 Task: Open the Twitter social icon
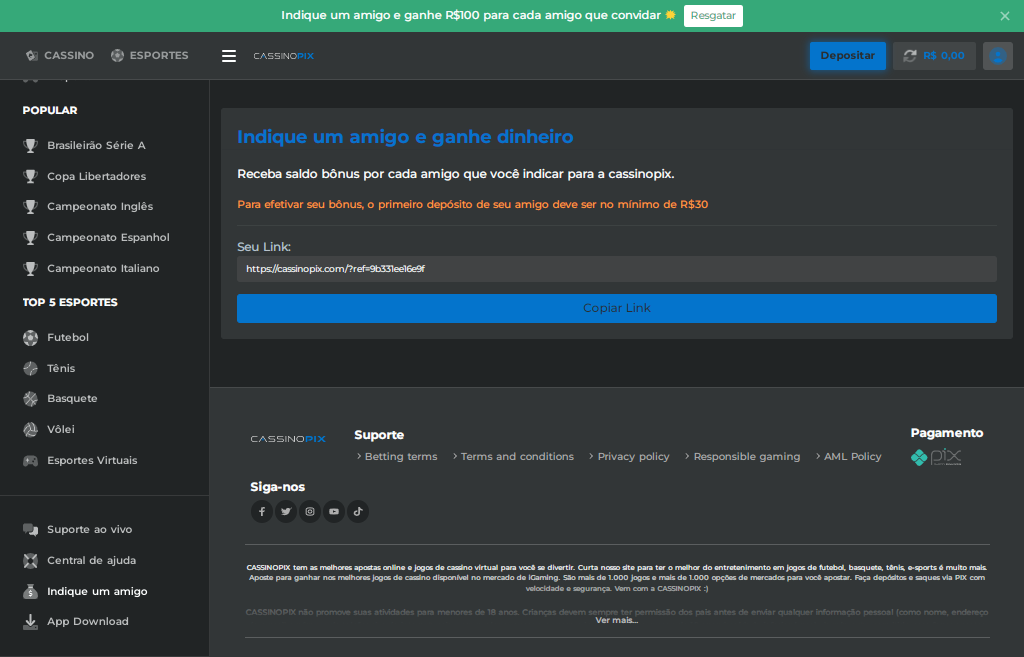[x=286, y=512]
